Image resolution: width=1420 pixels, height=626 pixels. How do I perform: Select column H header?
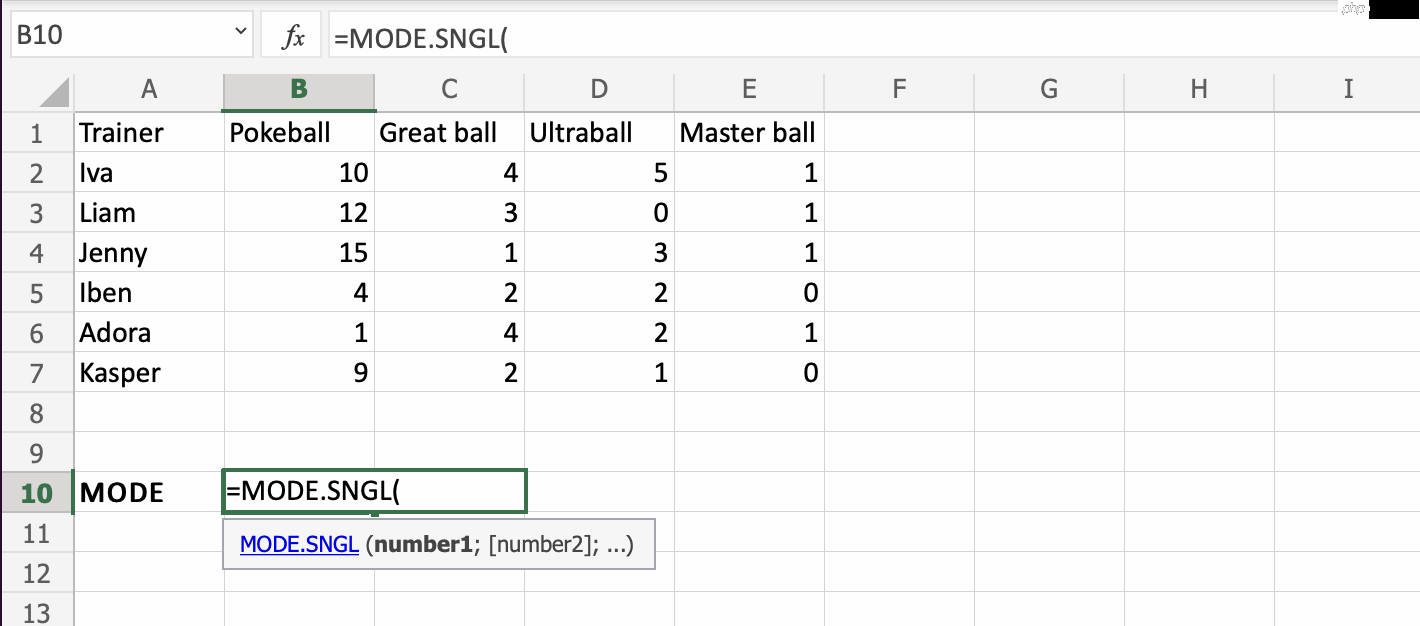coord(1199,89)
